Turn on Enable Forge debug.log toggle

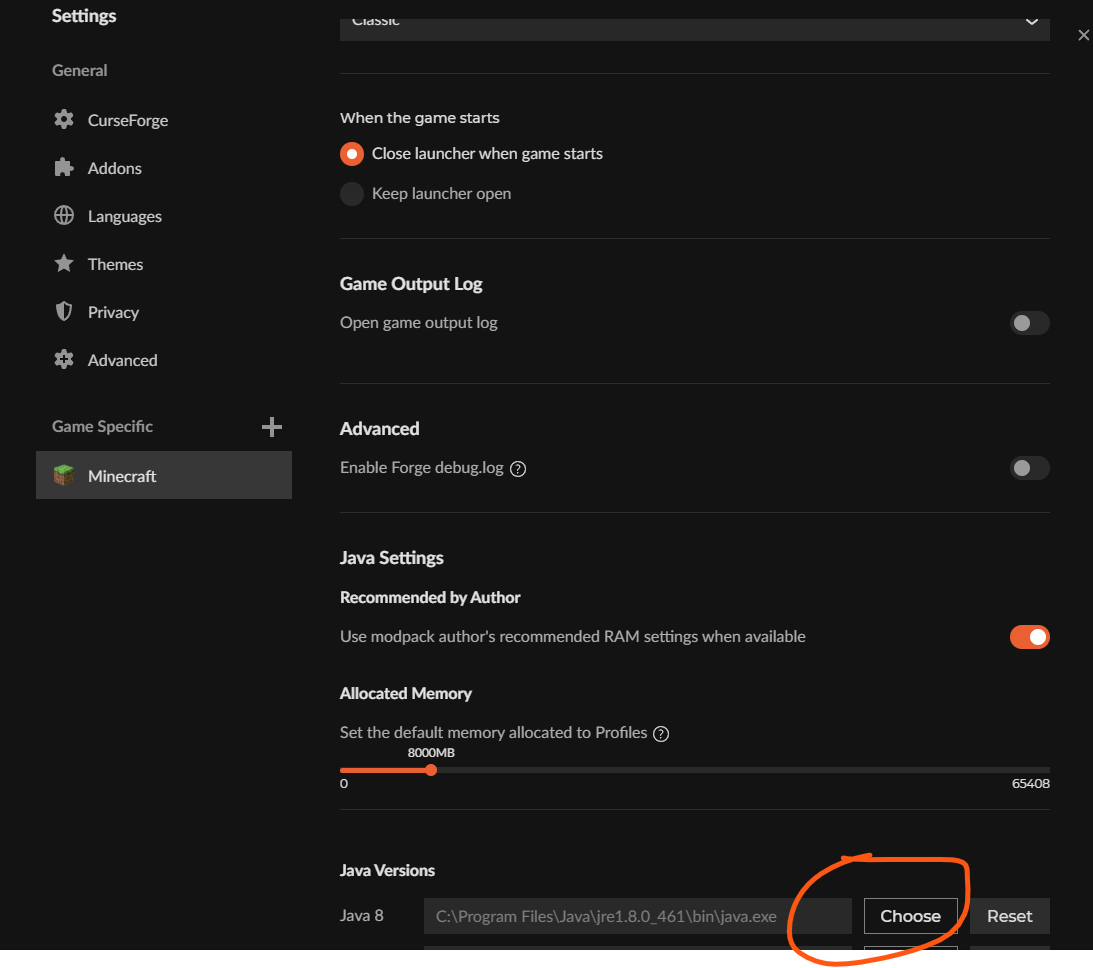coord(1029,468)
